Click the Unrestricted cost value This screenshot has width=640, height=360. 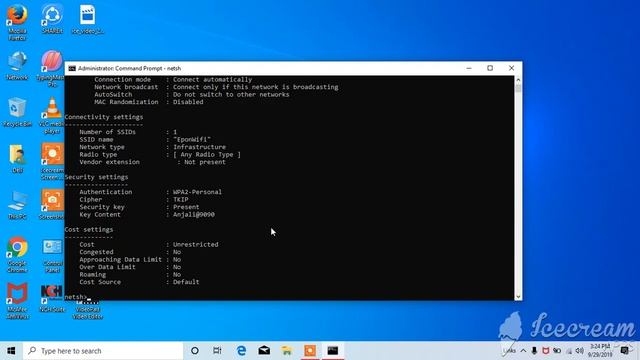(x=196, y=244)
